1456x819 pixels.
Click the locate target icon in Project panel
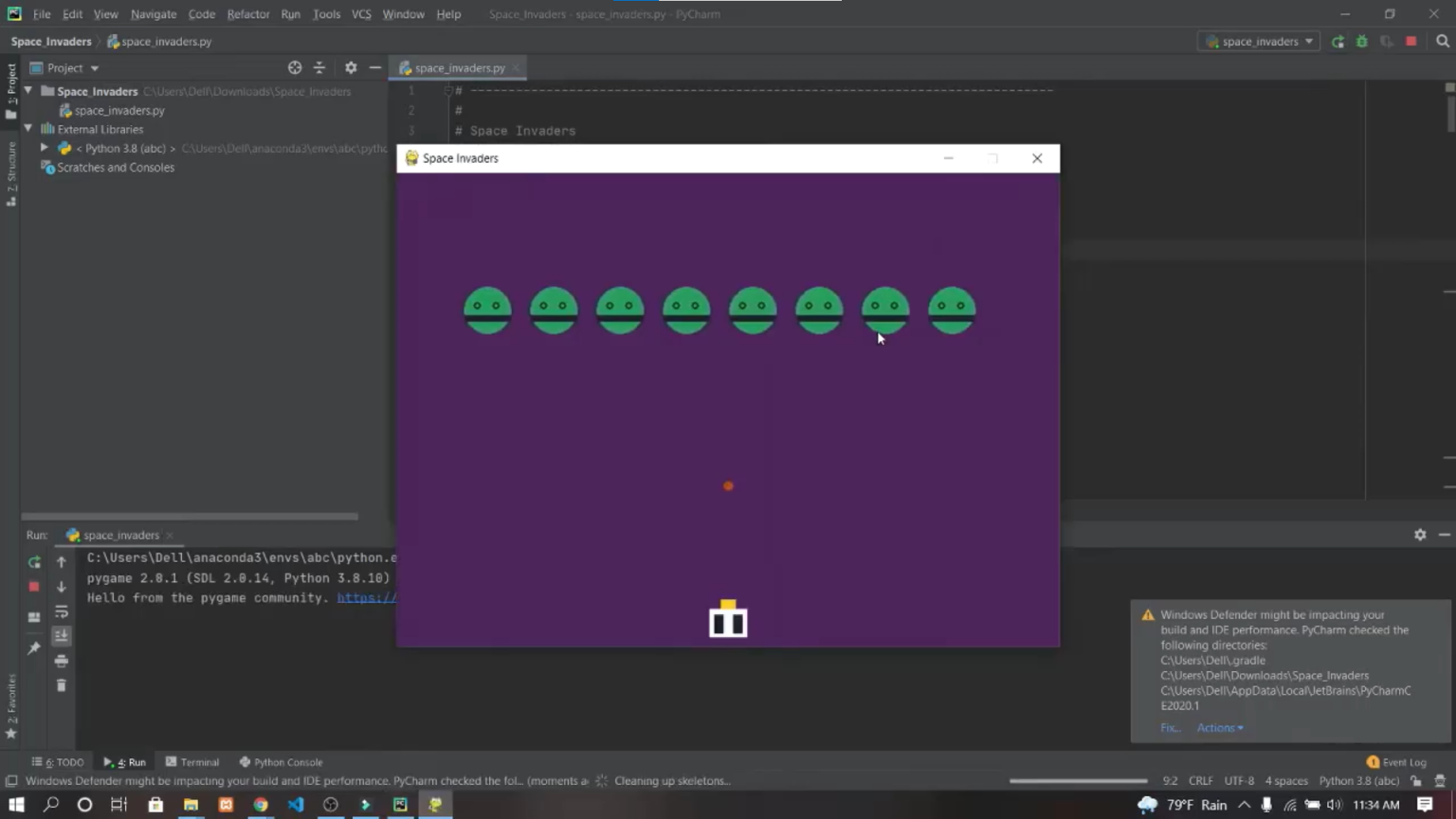tap(295, 68)
